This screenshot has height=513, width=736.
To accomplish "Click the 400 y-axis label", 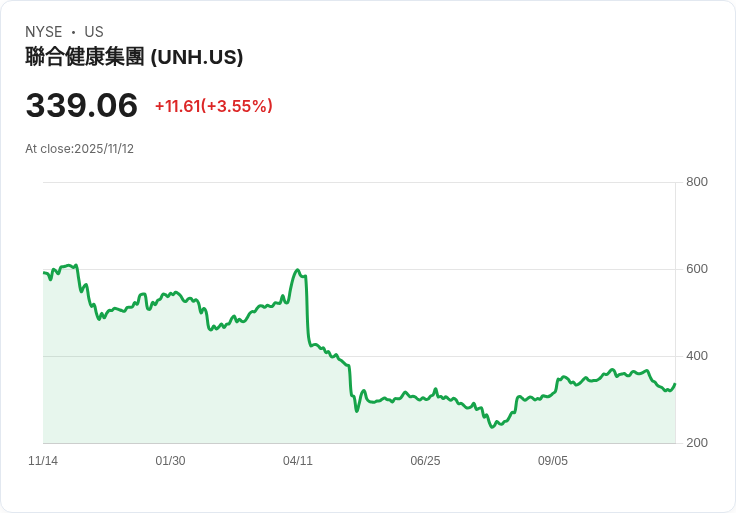I will click(x=697, y=356).
